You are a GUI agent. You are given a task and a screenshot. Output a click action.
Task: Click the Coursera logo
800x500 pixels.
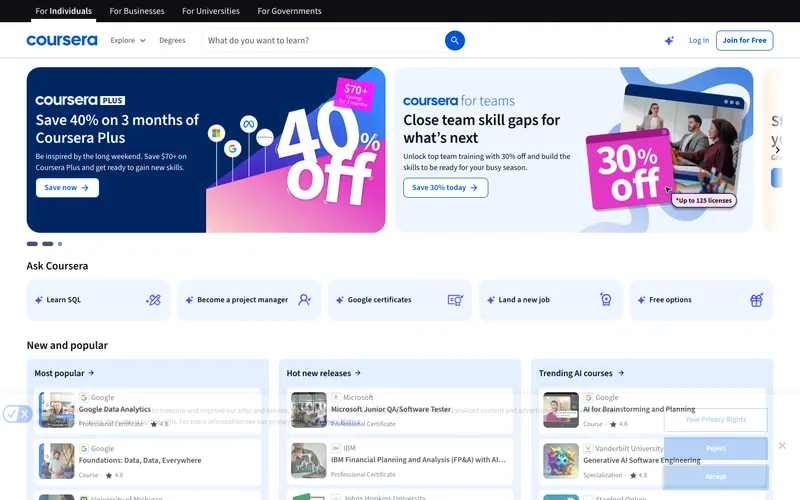tap(62, 40)
